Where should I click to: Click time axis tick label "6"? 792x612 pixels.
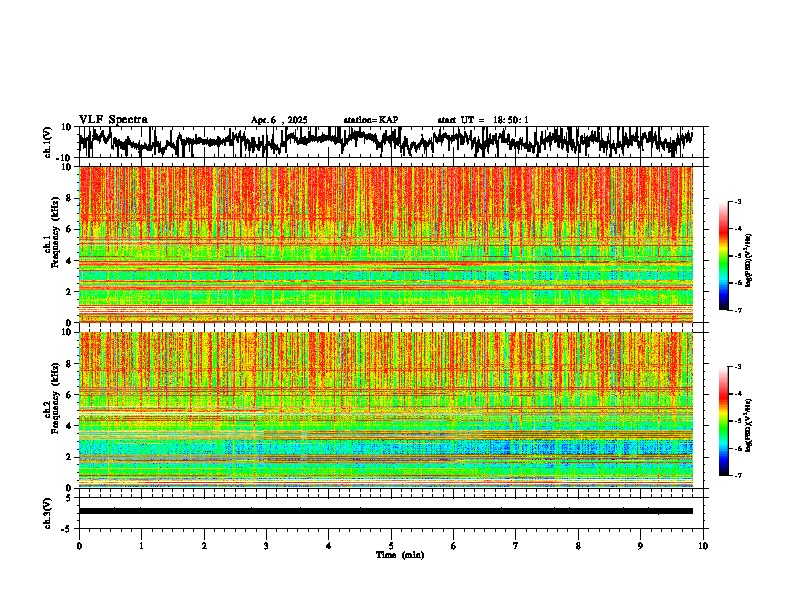click(453, 546)
